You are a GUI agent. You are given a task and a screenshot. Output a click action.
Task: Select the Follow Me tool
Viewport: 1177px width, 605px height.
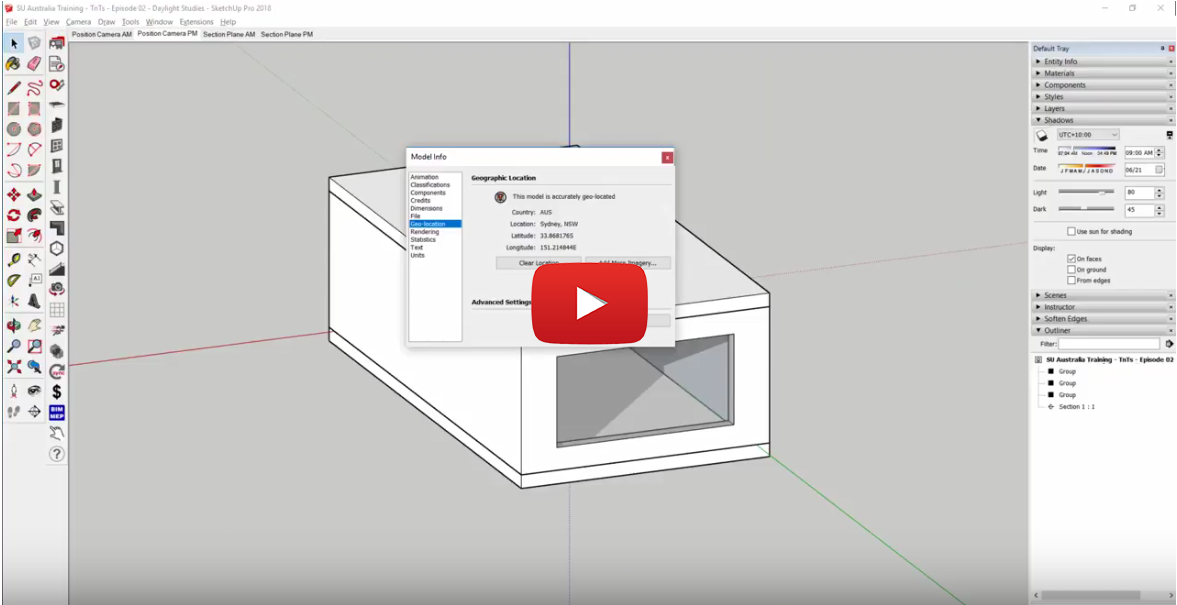[35, 215]
